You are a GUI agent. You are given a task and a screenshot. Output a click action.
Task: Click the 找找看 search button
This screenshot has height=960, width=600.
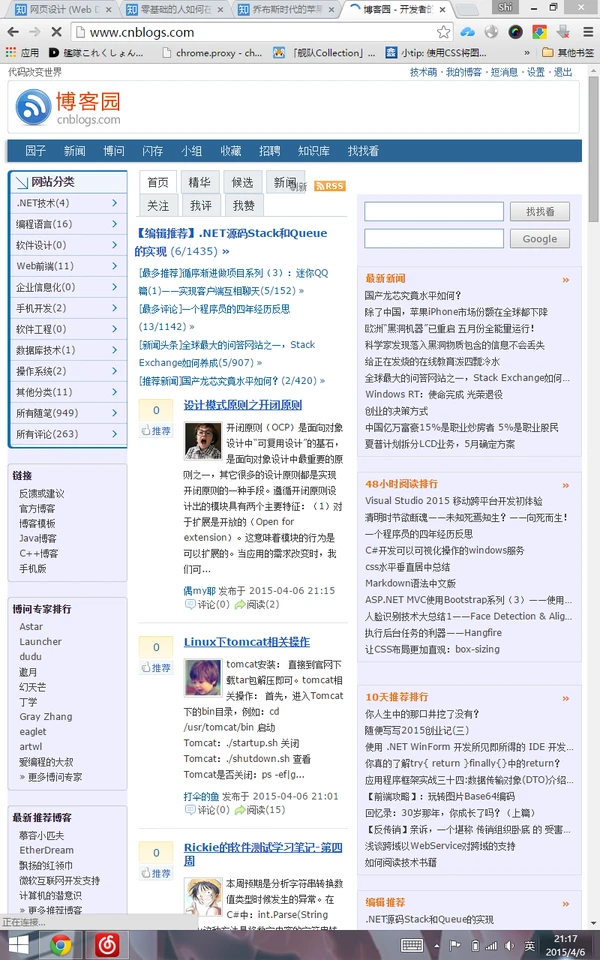(x=539, y=211)
